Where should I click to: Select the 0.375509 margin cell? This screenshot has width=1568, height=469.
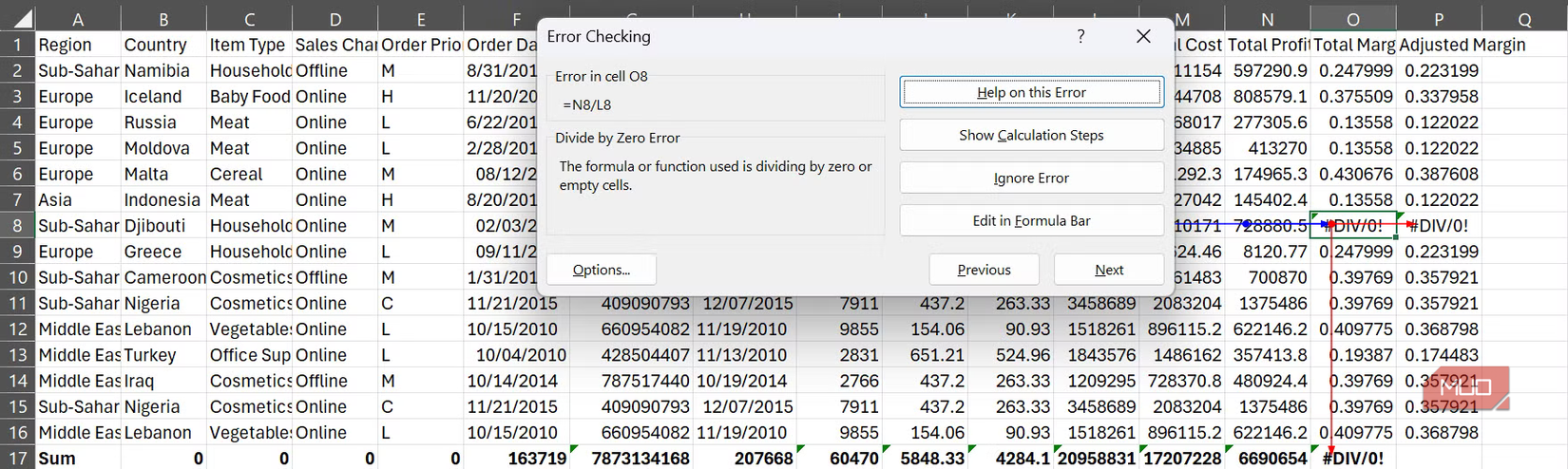tap(1352, 96)
